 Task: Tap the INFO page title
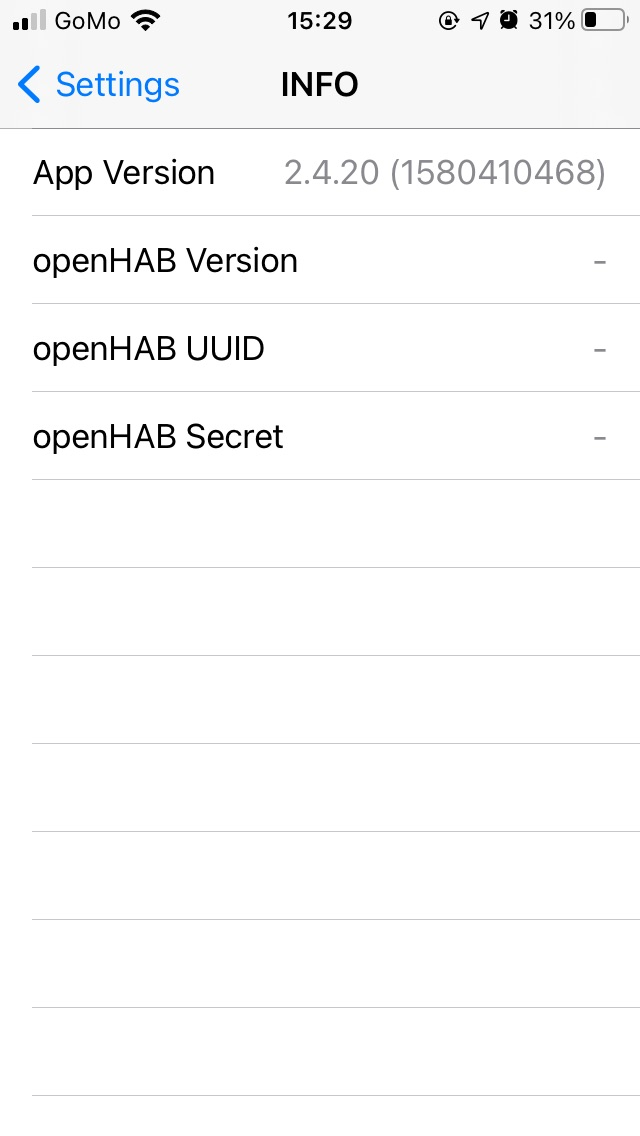point(319,85)
